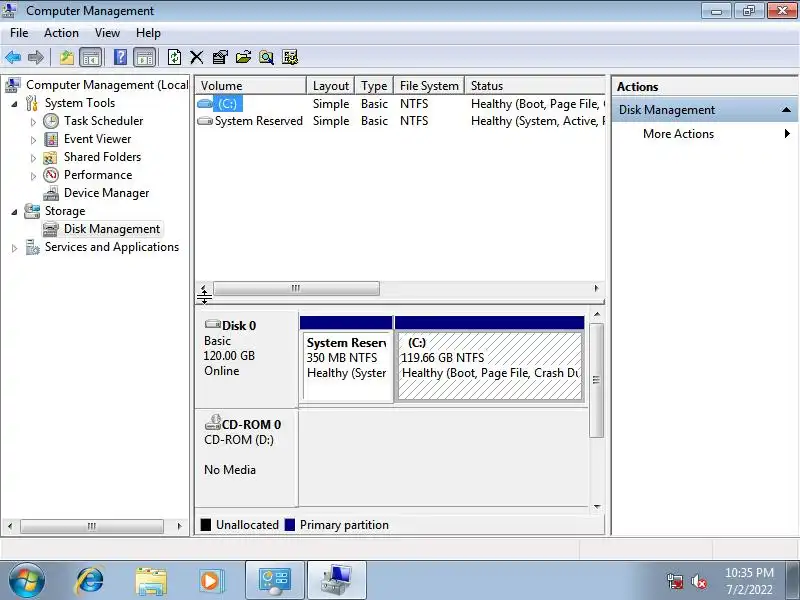800x600 pixels.
Task: Click the blue Primary partition legend swatch
Action: tap(290, 524)
